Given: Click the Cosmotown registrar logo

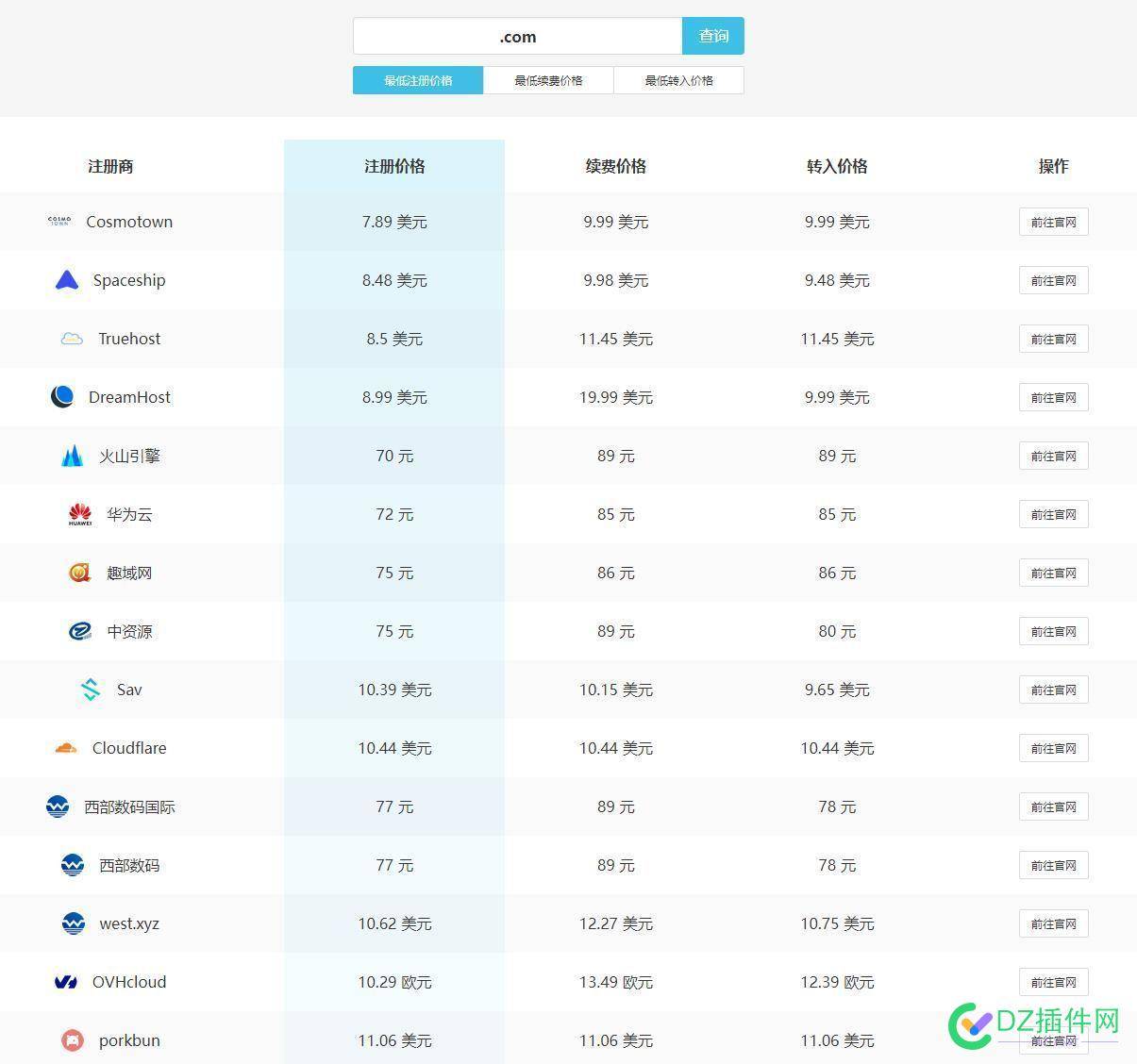Looking at the screenshot, I should pos(59,222).
